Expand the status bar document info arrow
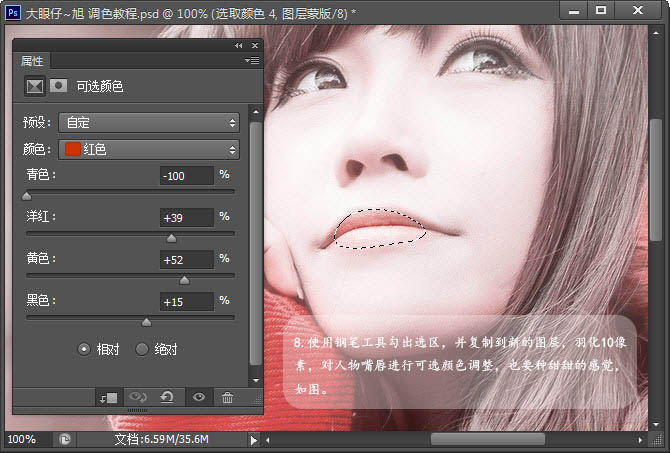This screenshot has height=453, width=670. click(x=253, y=439)
